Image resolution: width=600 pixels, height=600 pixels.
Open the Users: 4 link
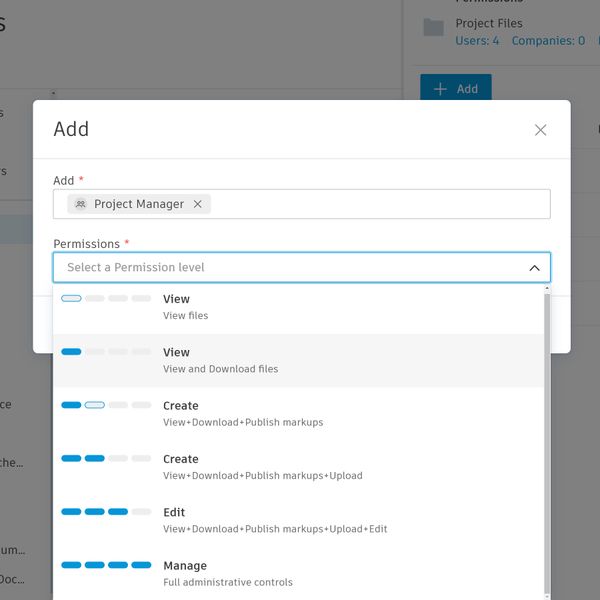click(477, 41)
